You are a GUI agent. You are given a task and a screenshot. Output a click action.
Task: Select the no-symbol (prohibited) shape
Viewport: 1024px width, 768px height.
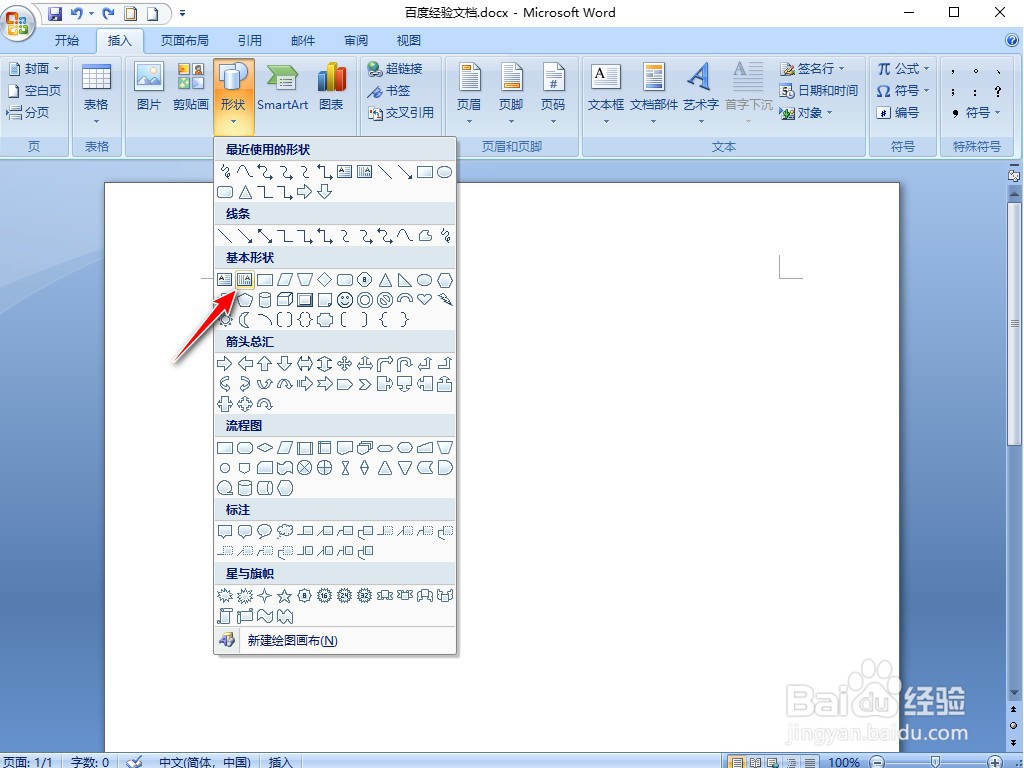(385, 300)
